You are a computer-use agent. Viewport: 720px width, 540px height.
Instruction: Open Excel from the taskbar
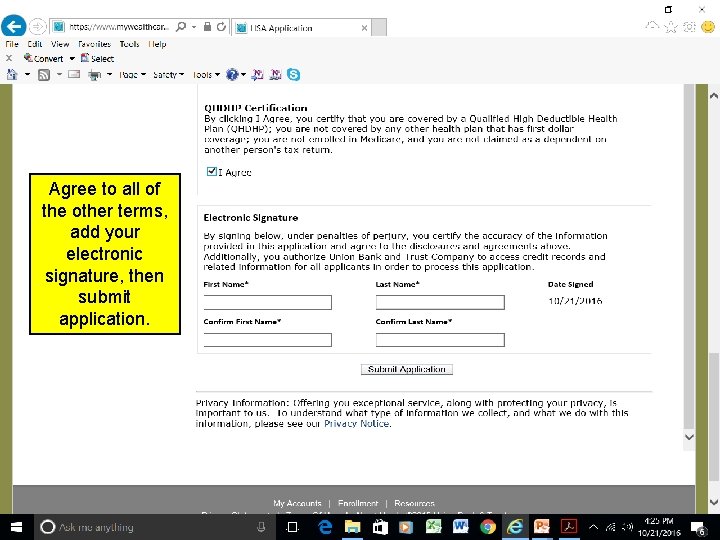(433, 527)
